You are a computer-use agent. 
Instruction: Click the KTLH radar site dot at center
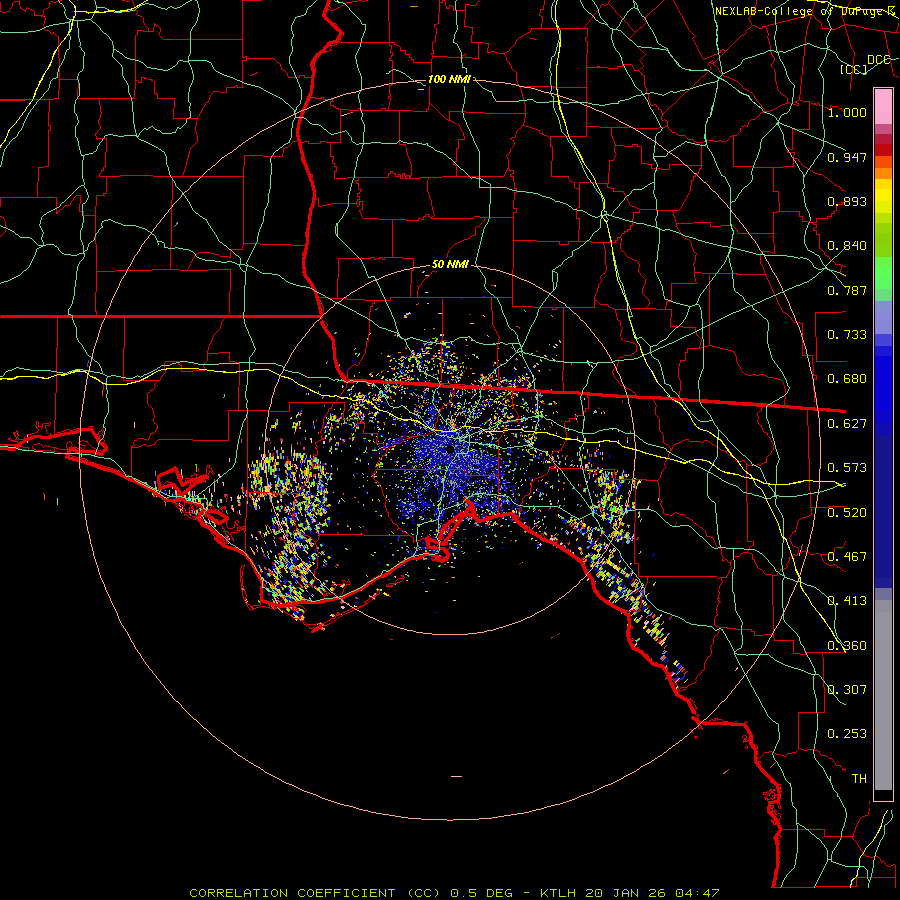(x=450, y=449)
